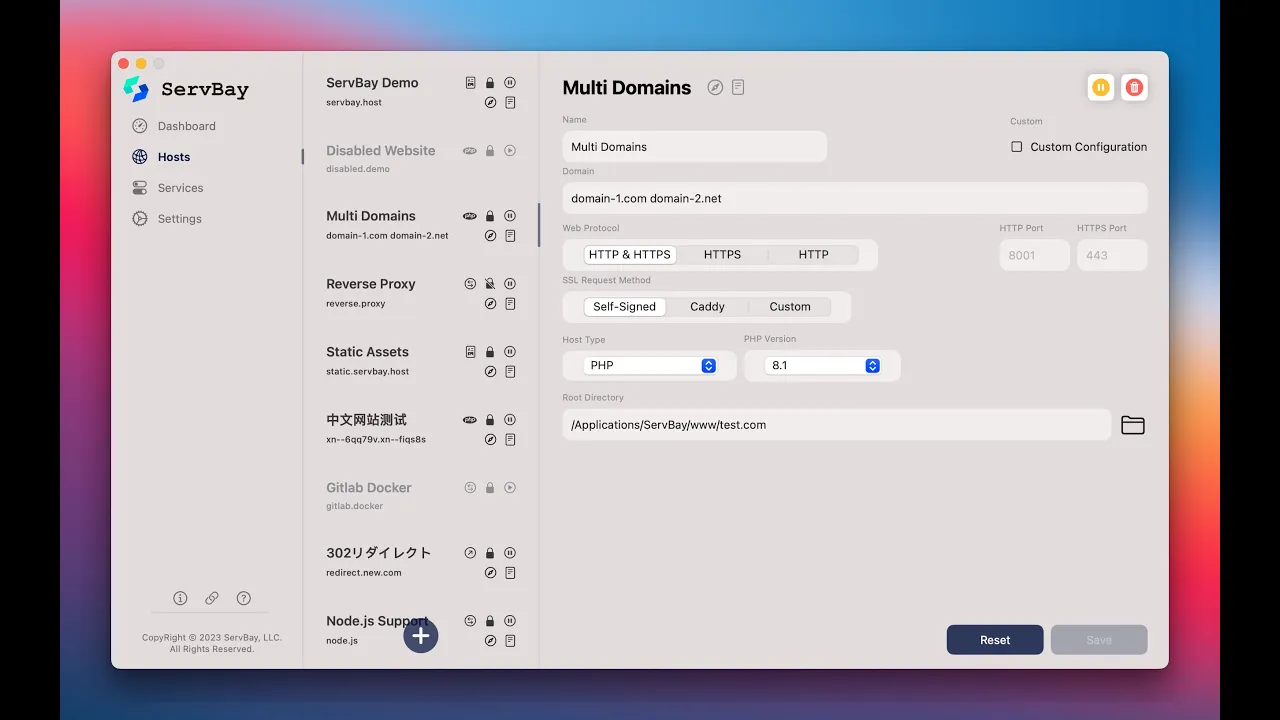
Task: Choose Custom SSL request method
Action: 790,307
